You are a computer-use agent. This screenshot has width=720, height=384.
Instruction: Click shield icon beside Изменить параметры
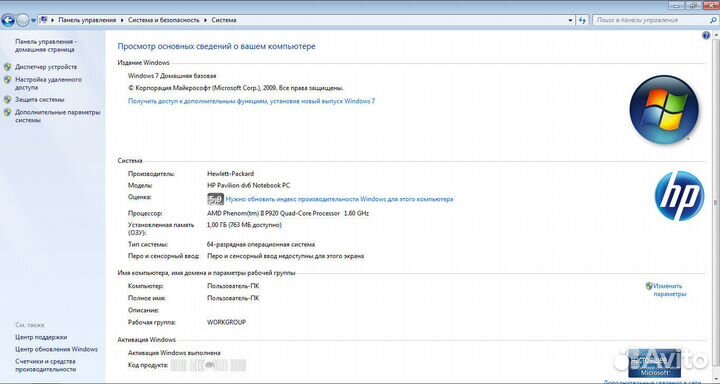click(x=649, y=286)
